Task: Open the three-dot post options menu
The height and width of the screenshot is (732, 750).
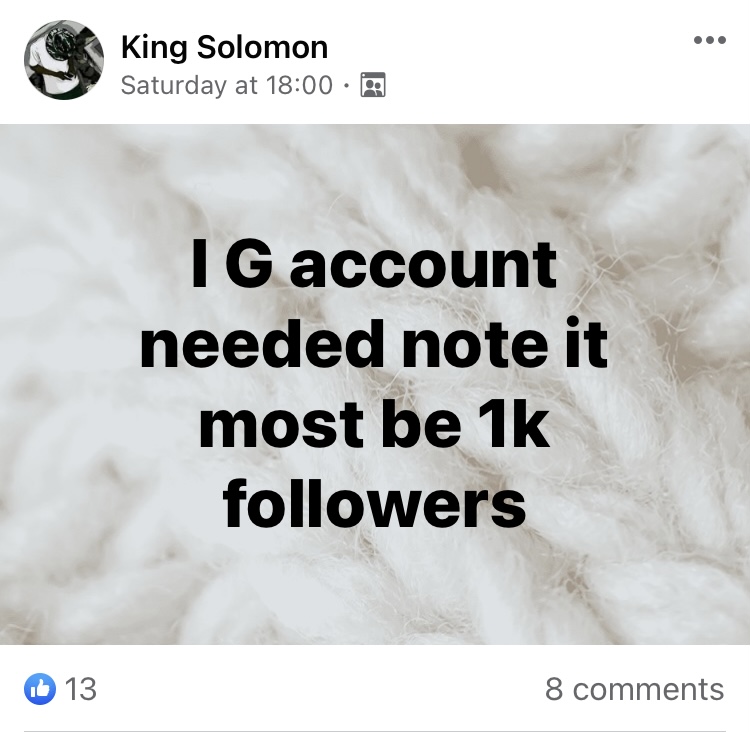Action: [x=709, y=41]
